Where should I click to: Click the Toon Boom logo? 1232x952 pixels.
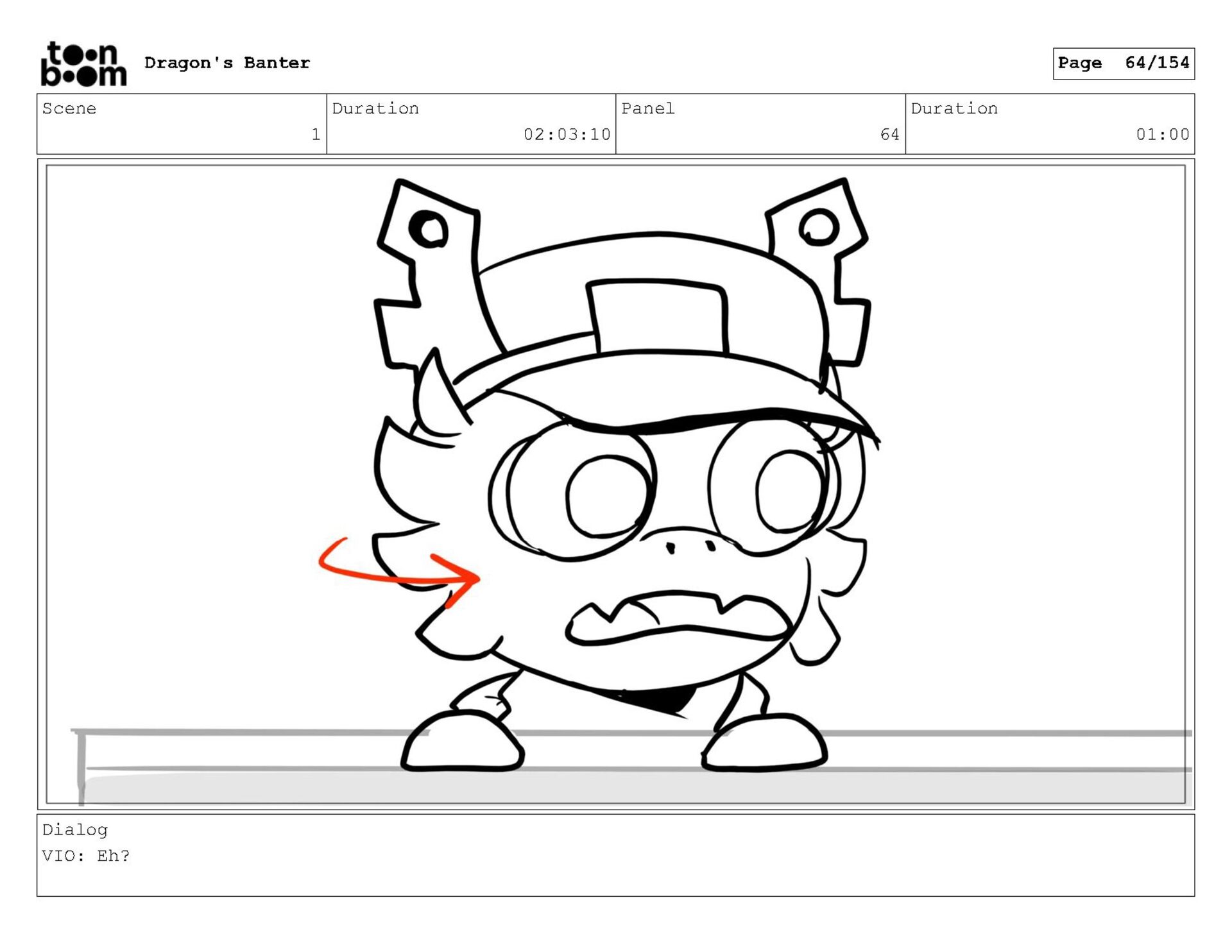pos(83,64)
